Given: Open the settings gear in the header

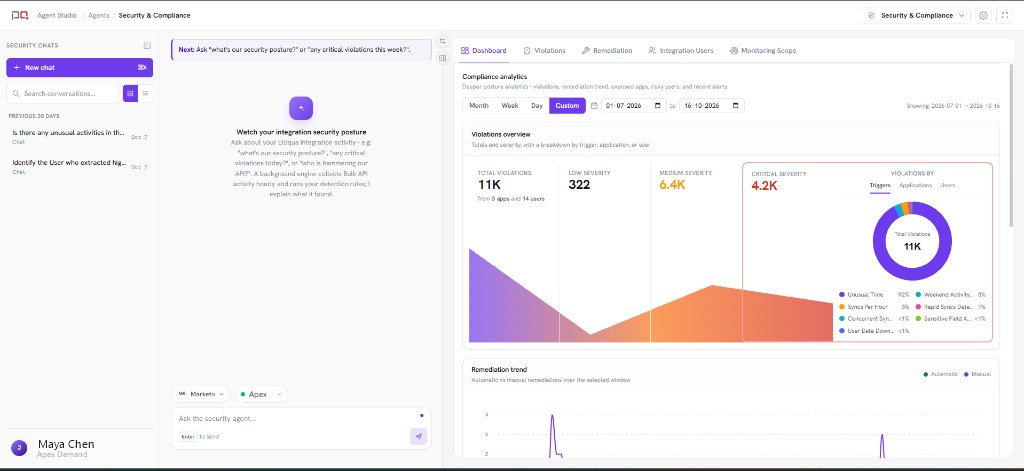Looking at the screenshot, I should tap(984, 15).
